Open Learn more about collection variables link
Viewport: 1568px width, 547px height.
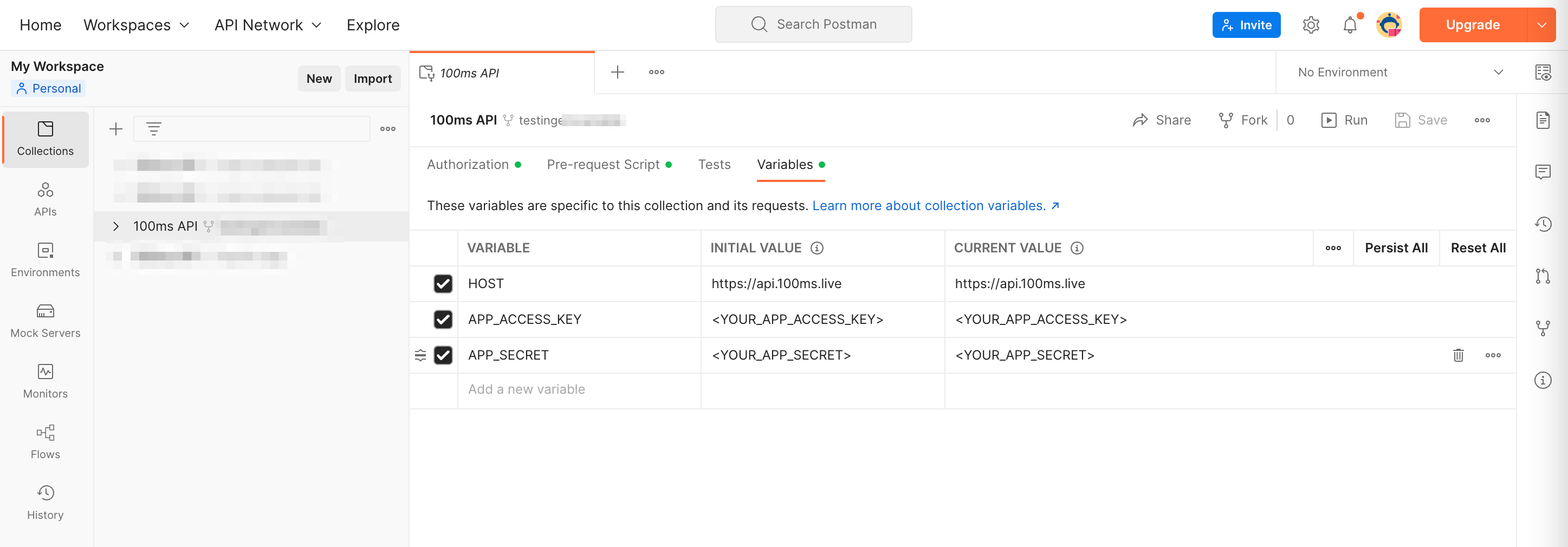[929, 206]
